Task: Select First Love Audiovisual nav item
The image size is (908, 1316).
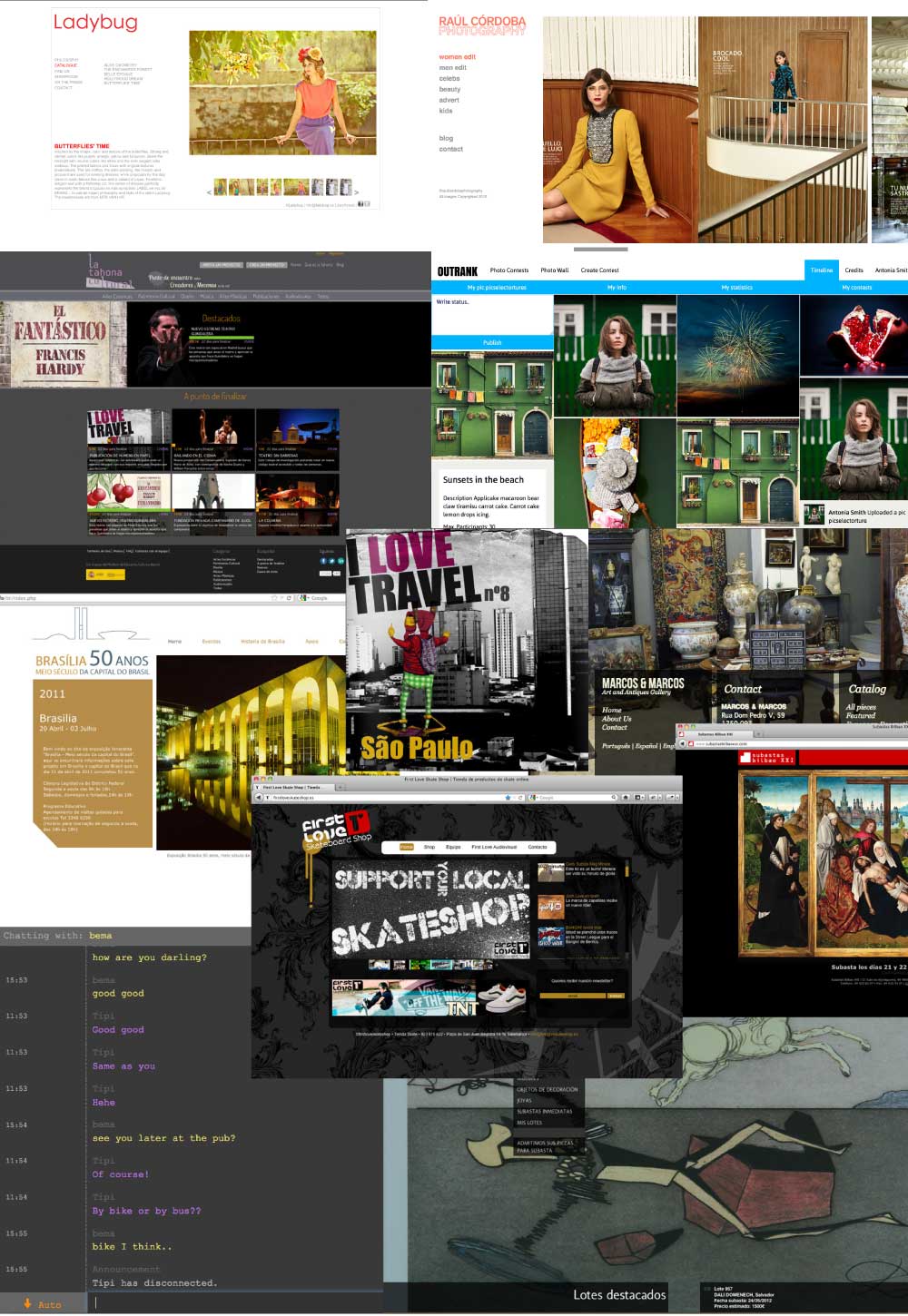Action: click(x=494, y=847)
